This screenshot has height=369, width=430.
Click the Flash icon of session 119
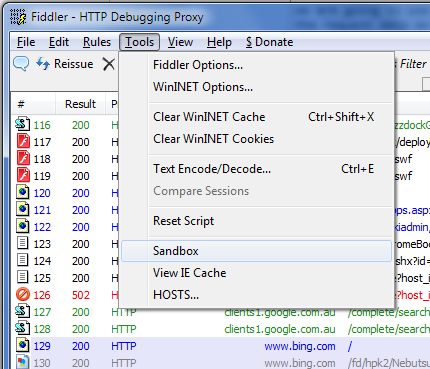[23, 175]
